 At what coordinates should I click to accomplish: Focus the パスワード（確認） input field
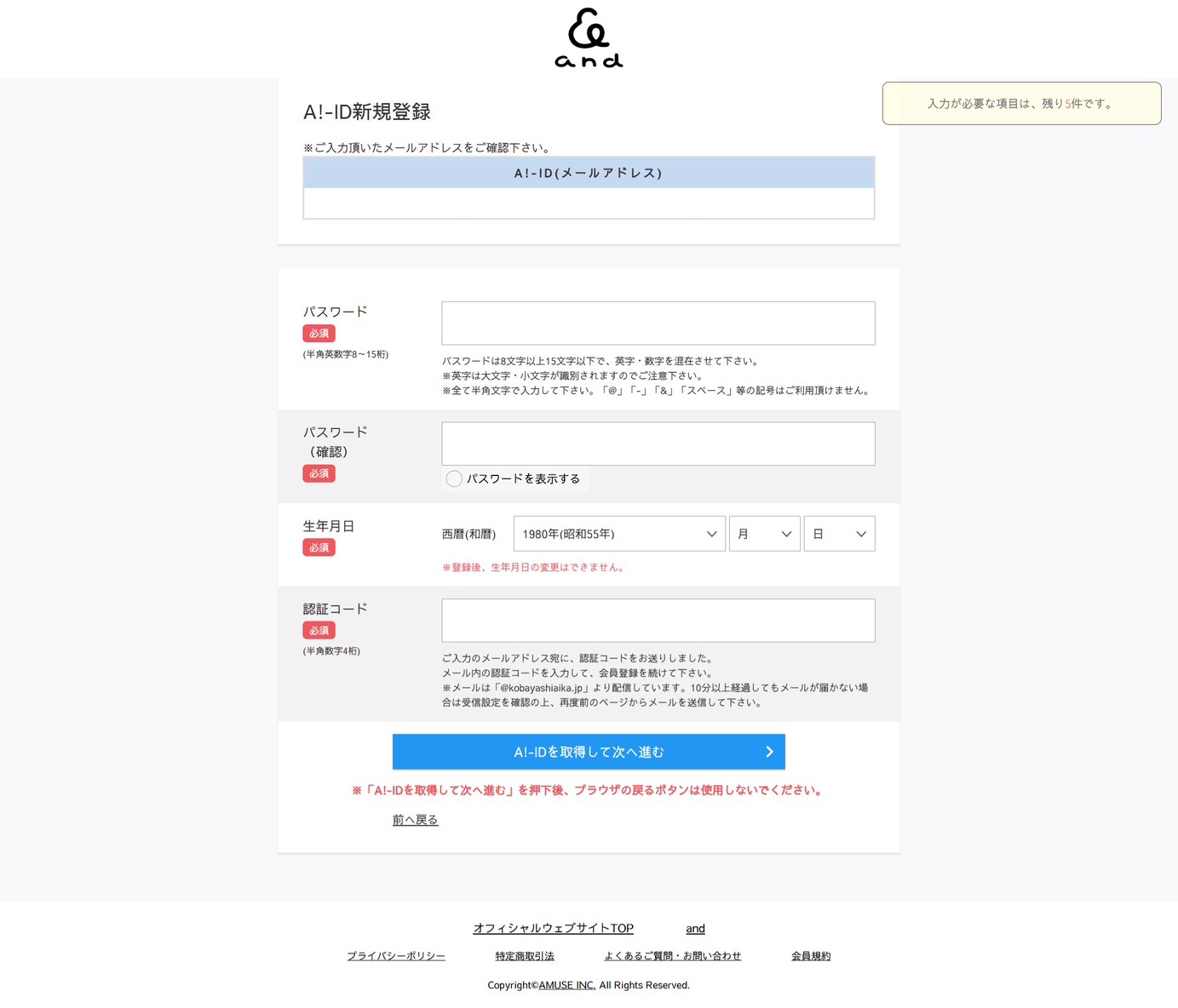click(x=658, y=444)
